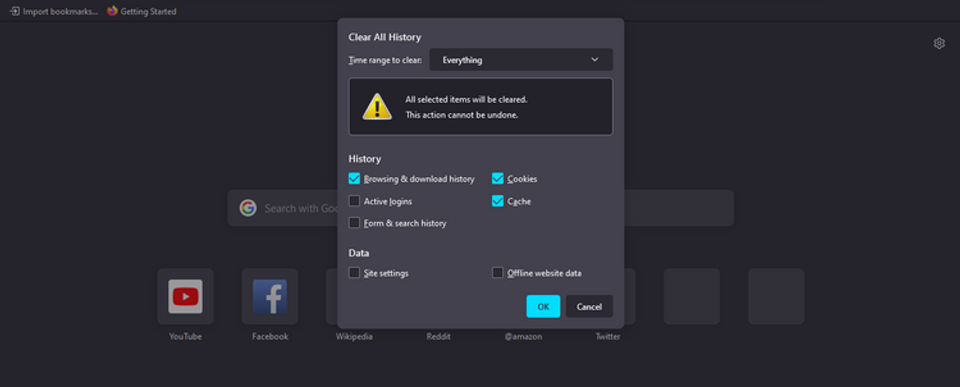Screen dimensions: 960x387
Task: Click the Cancel button
Action: [589, 307]
